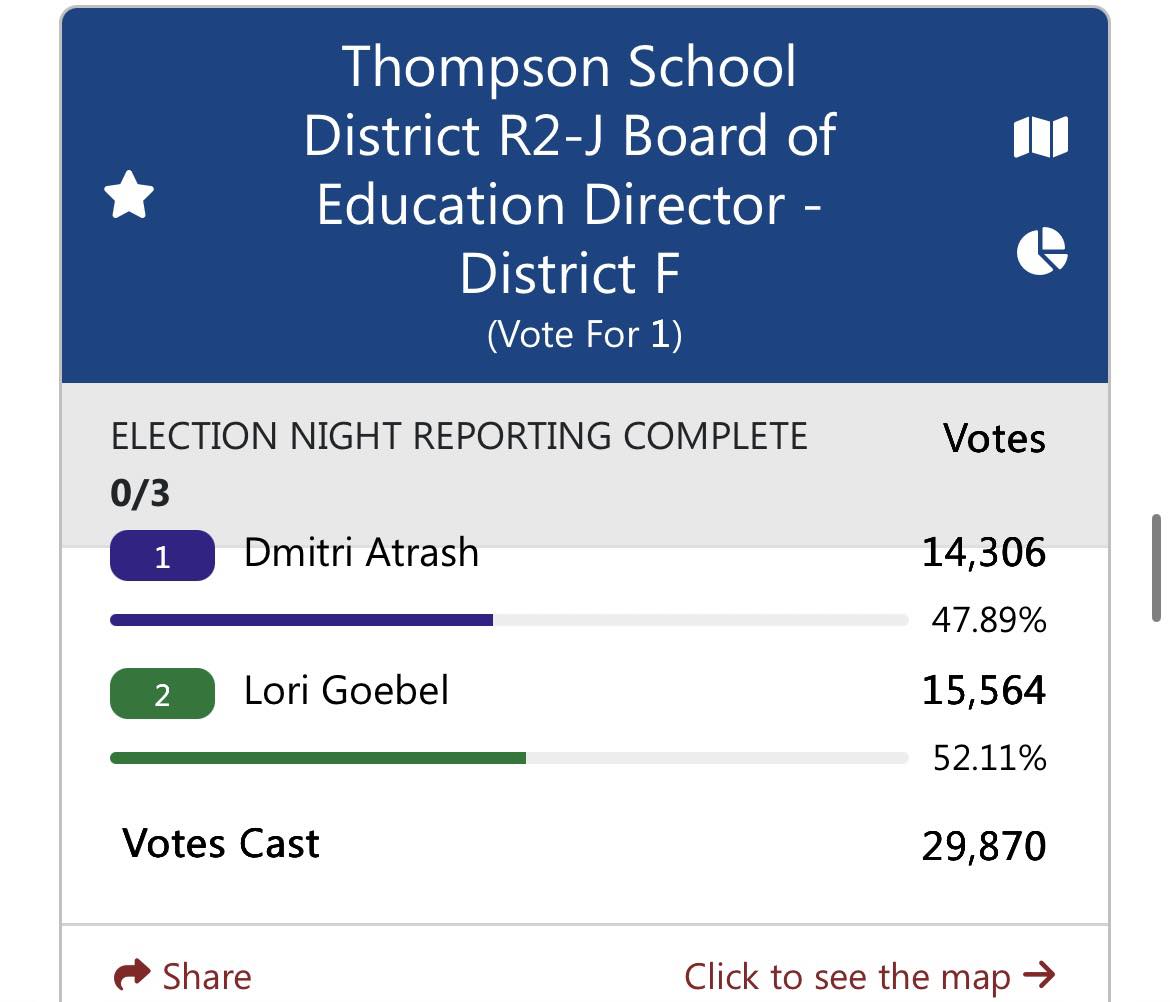This screenshot has width=1170, height=1002.
Task: Click the Votes column header
Action: click(x=994, y=438)
